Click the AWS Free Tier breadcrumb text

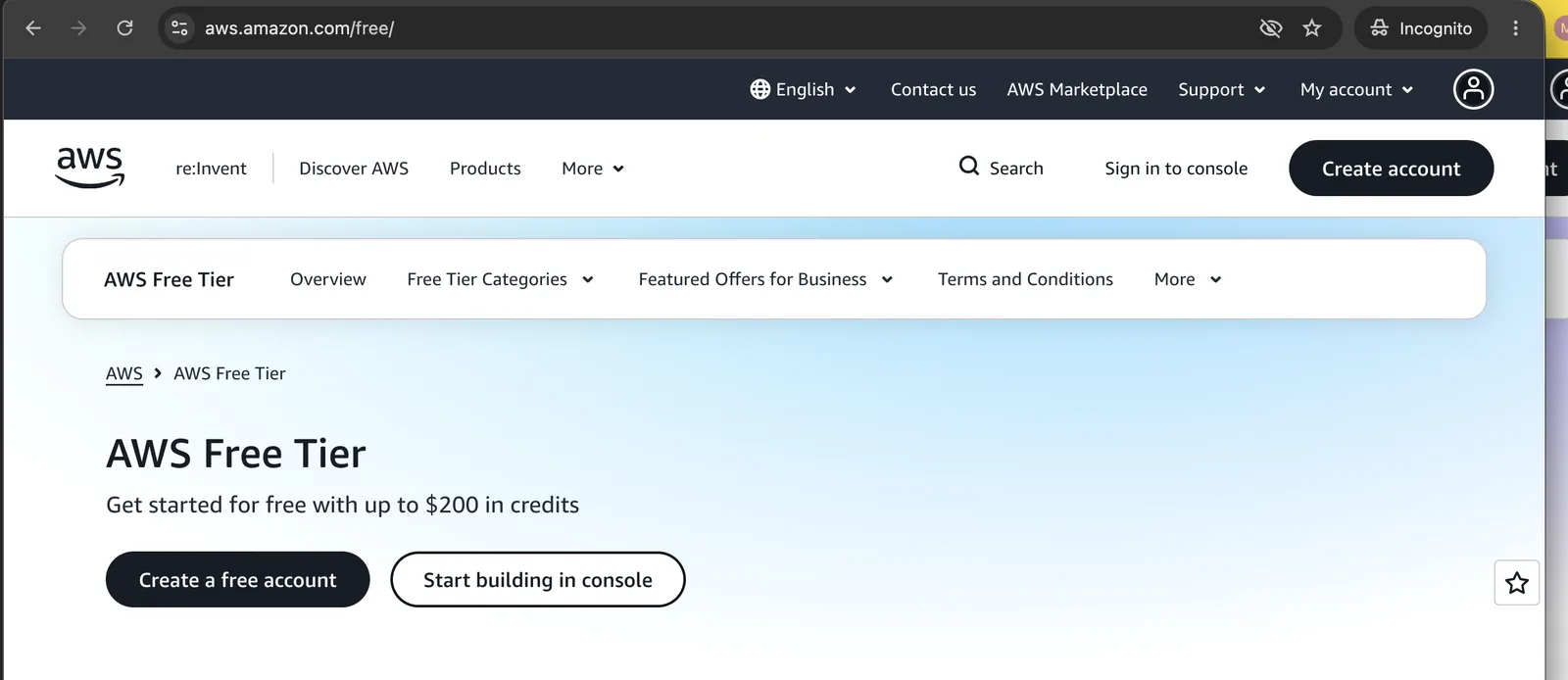[x=229, y=373]
